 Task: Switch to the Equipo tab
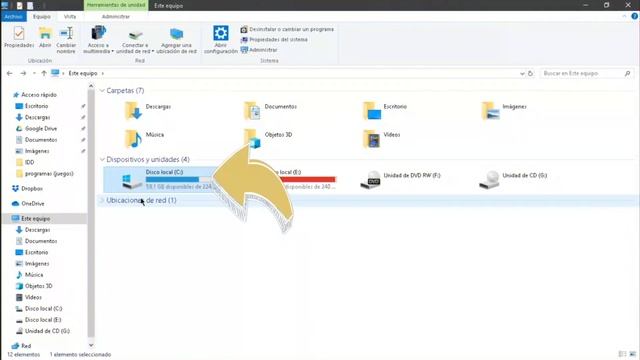[42, 16]
